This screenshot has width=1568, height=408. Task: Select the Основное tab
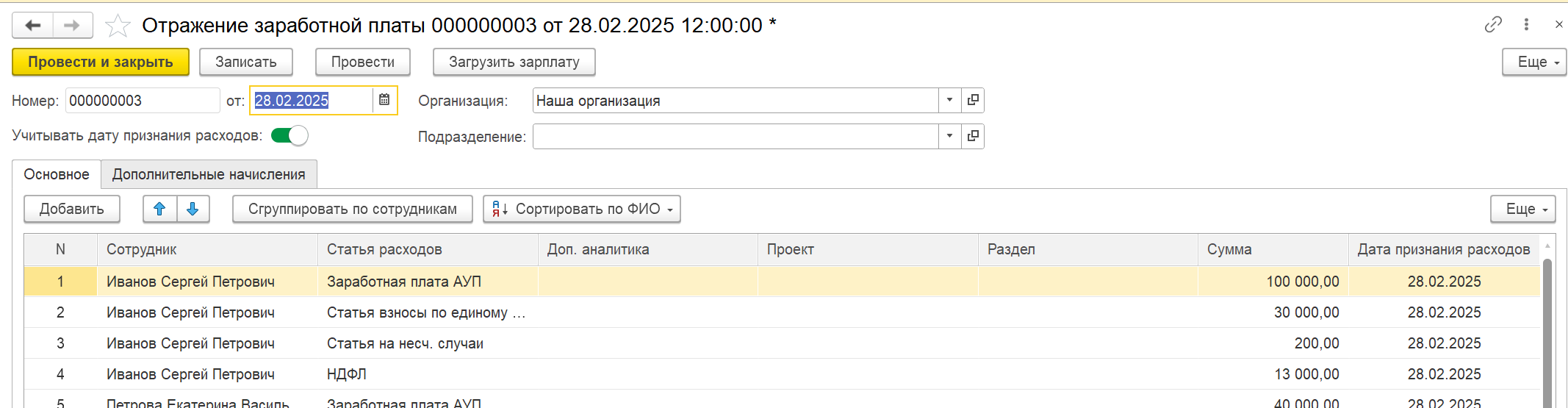(x=57, y=174)
